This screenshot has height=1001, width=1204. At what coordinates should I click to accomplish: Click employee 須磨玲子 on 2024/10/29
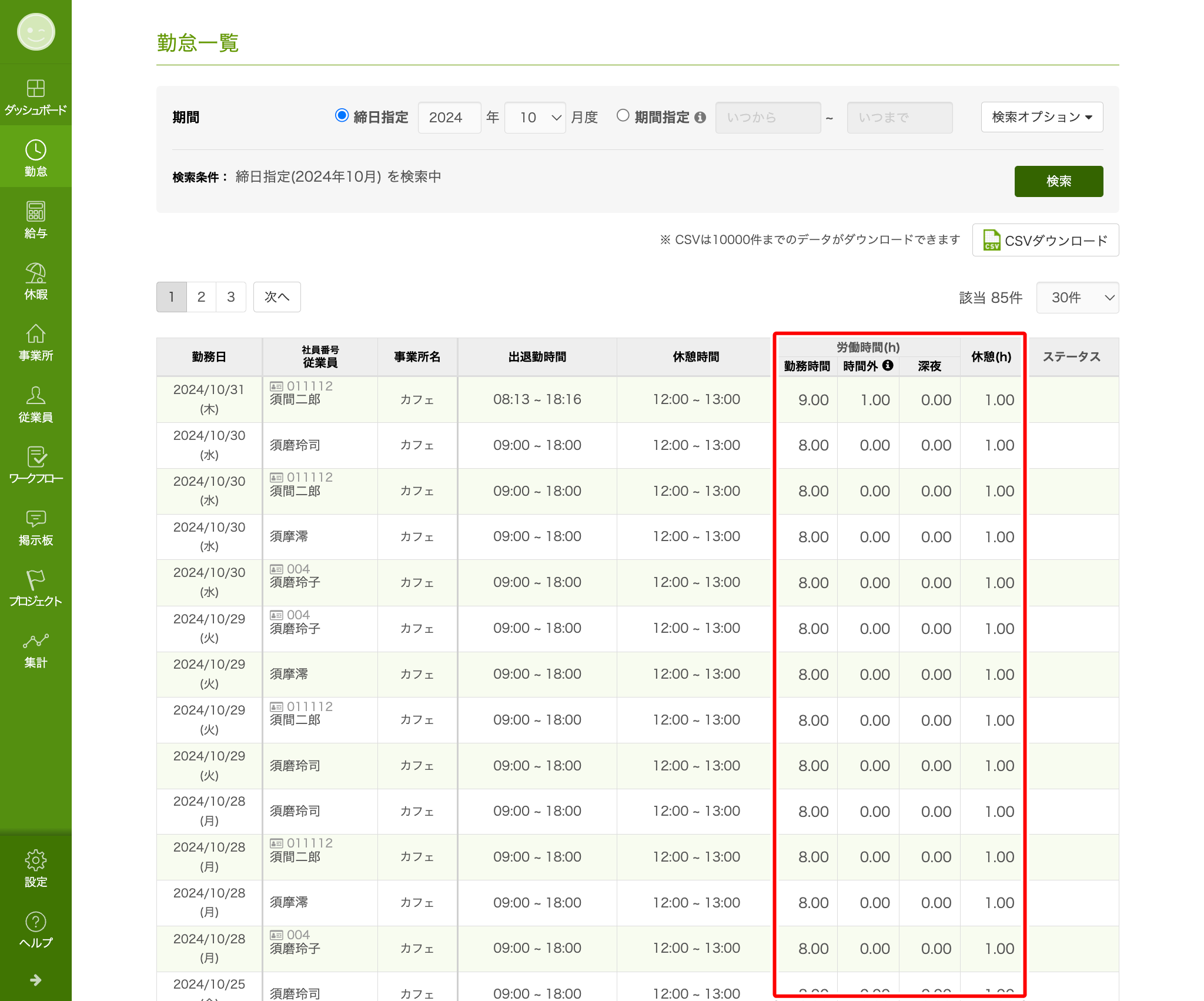[295, 629]
